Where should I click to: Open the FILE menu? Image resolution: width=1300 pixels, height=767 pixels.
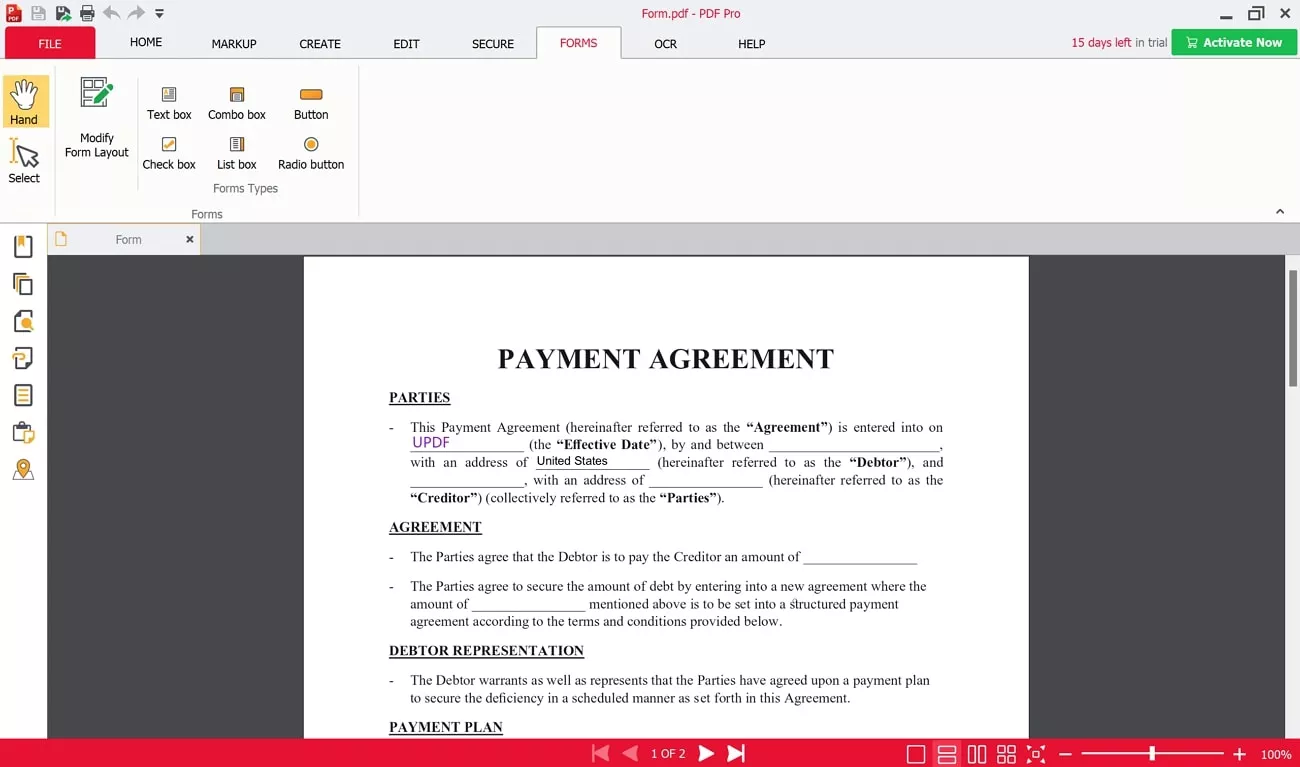pyautogui.click(x=48, y=43)
